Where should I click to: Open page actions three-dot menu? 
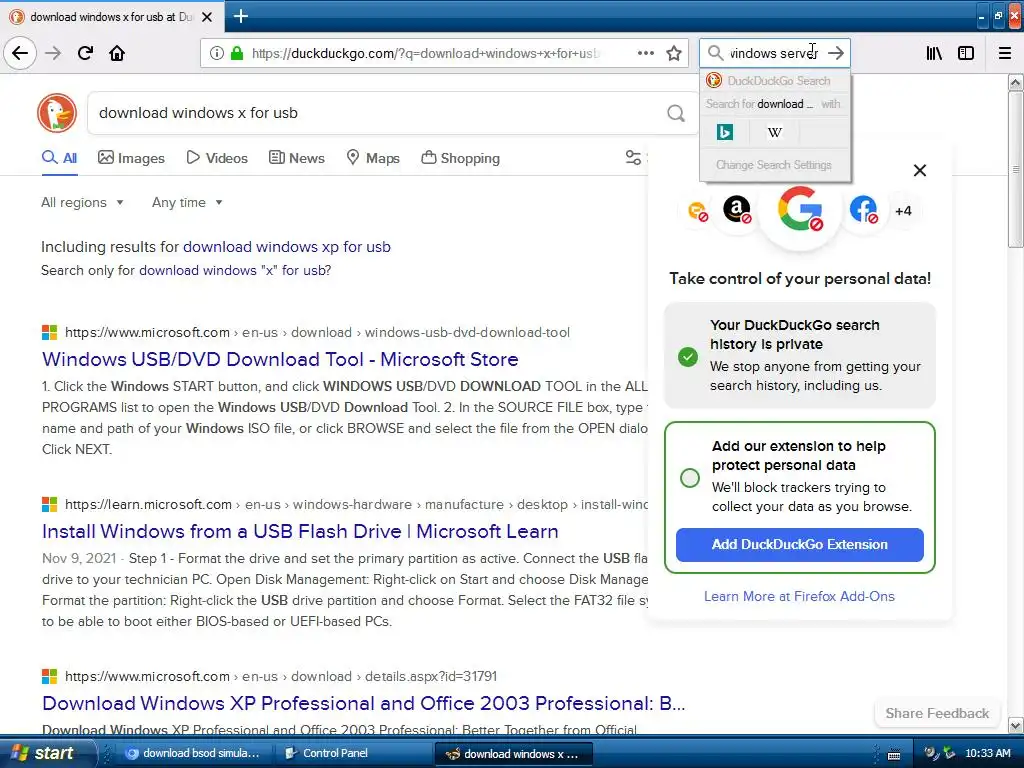pyautogui.click(x=646, y=53)
